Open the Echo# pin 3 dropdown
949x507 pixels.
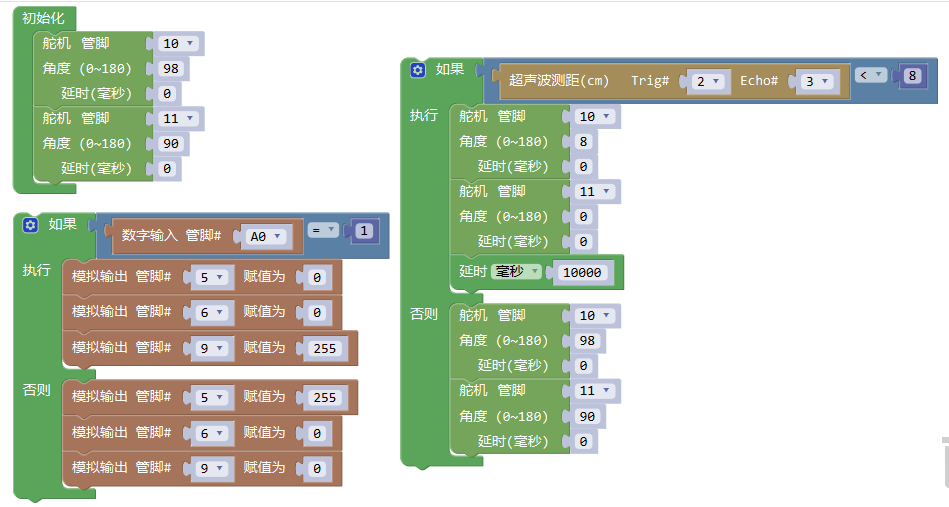[816, 82]
